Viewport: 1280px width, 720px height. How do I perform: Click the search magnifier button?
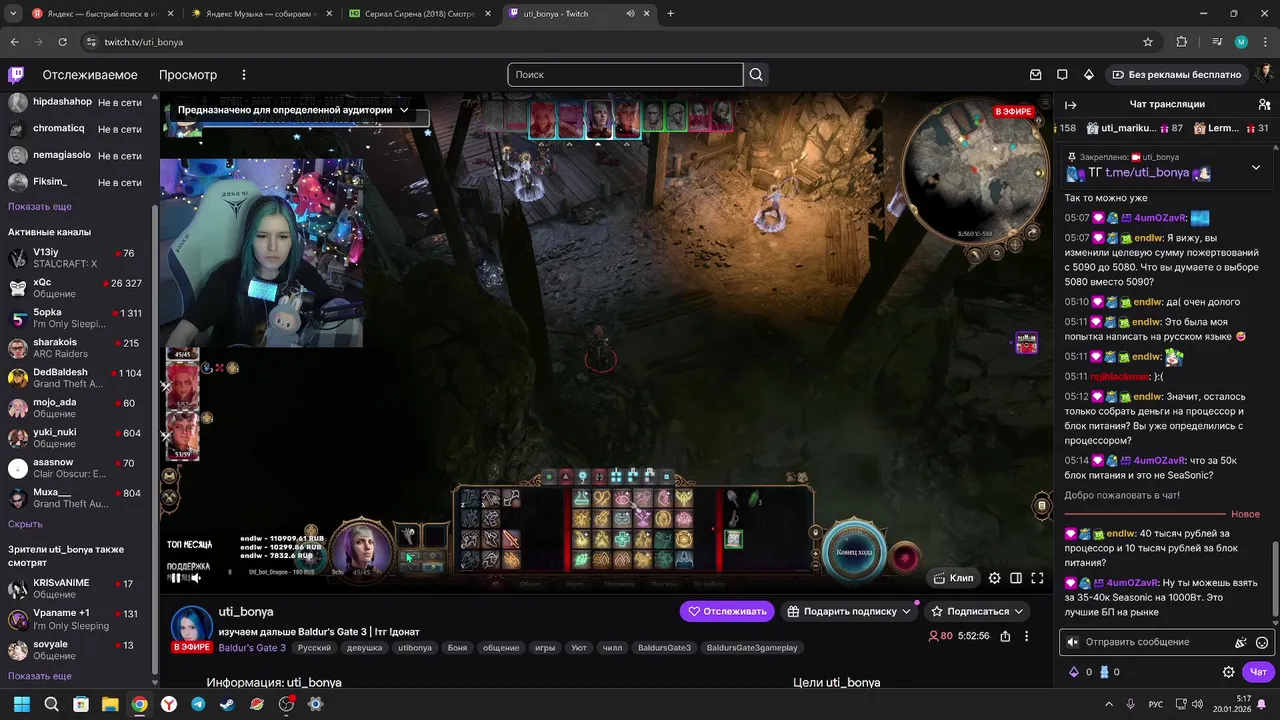(x=756, y=75)
